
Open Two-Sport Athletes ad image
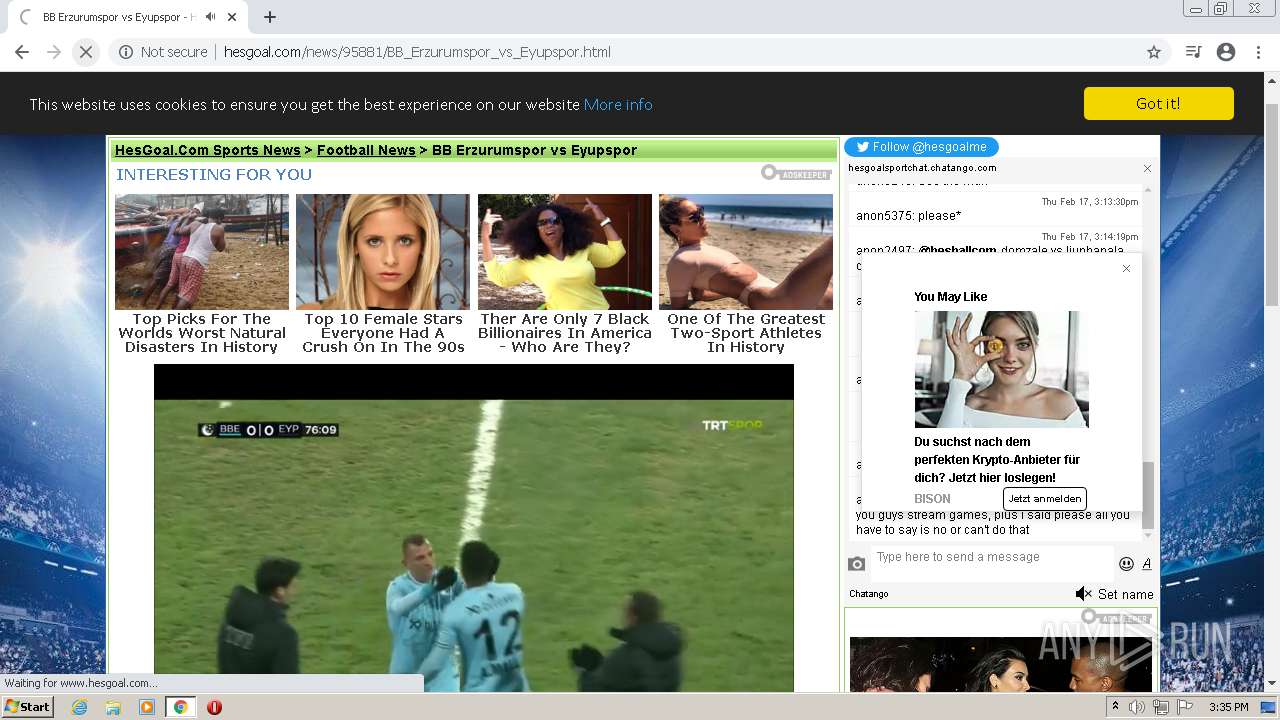point(746,252)
